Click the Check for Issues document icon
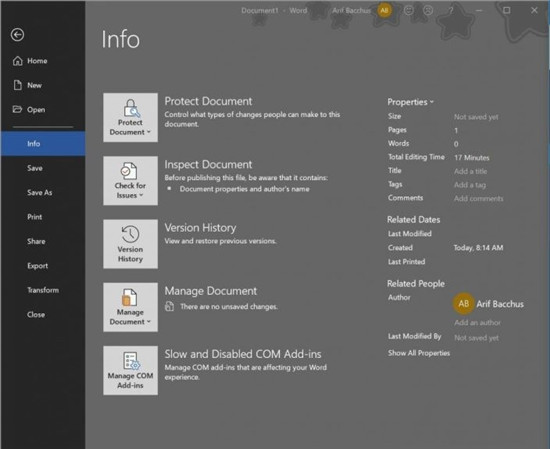This screenshot has width=550, height=449. 129,171
